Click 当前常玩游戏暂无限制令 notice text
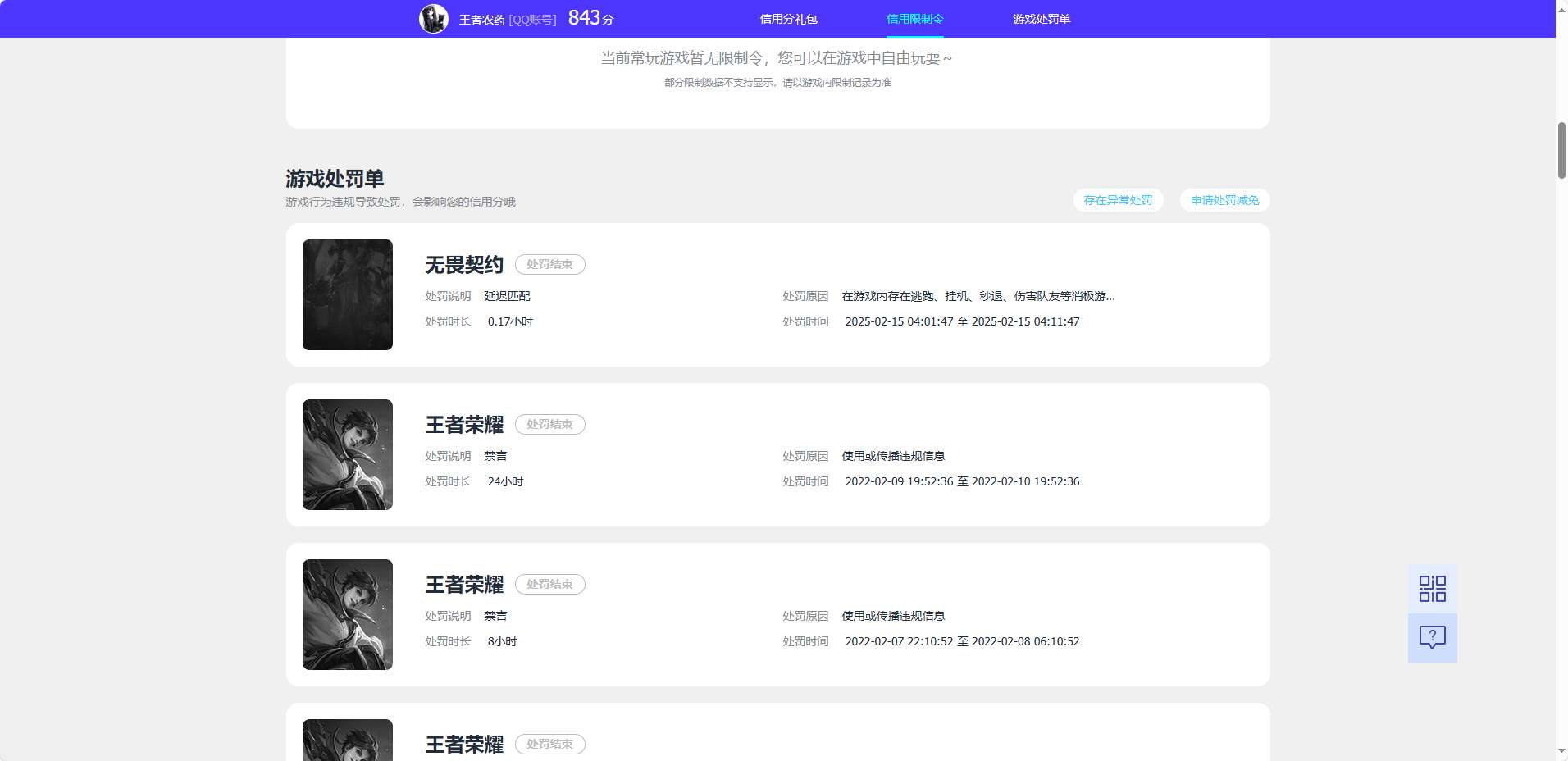The image size is (1568, 761). [777, 58]
